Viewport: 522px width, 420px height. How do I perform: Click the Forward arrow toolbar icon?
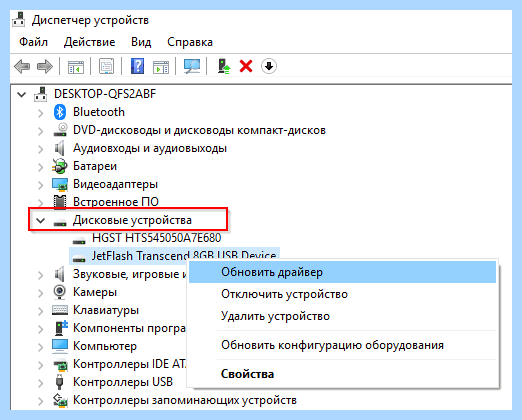click(45, 66)
